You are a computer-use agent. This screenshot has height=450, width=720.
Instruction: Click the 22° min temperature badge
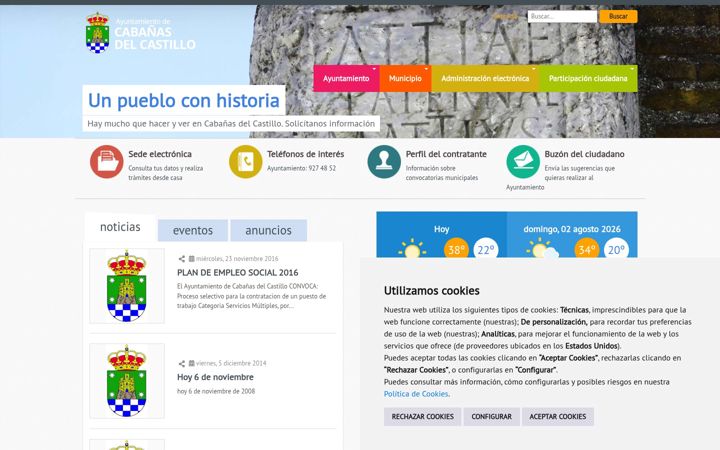point(486,248)
